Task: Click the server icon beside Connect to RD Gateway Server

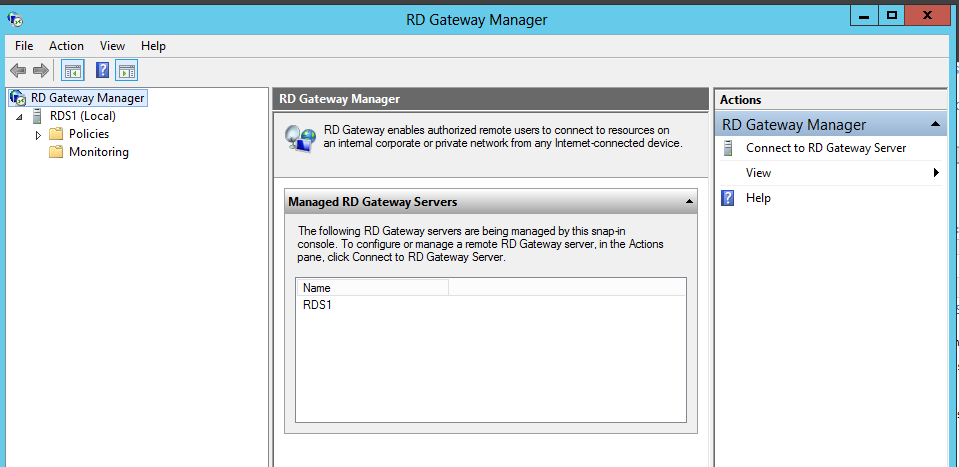Action: (x=728, y=148)
